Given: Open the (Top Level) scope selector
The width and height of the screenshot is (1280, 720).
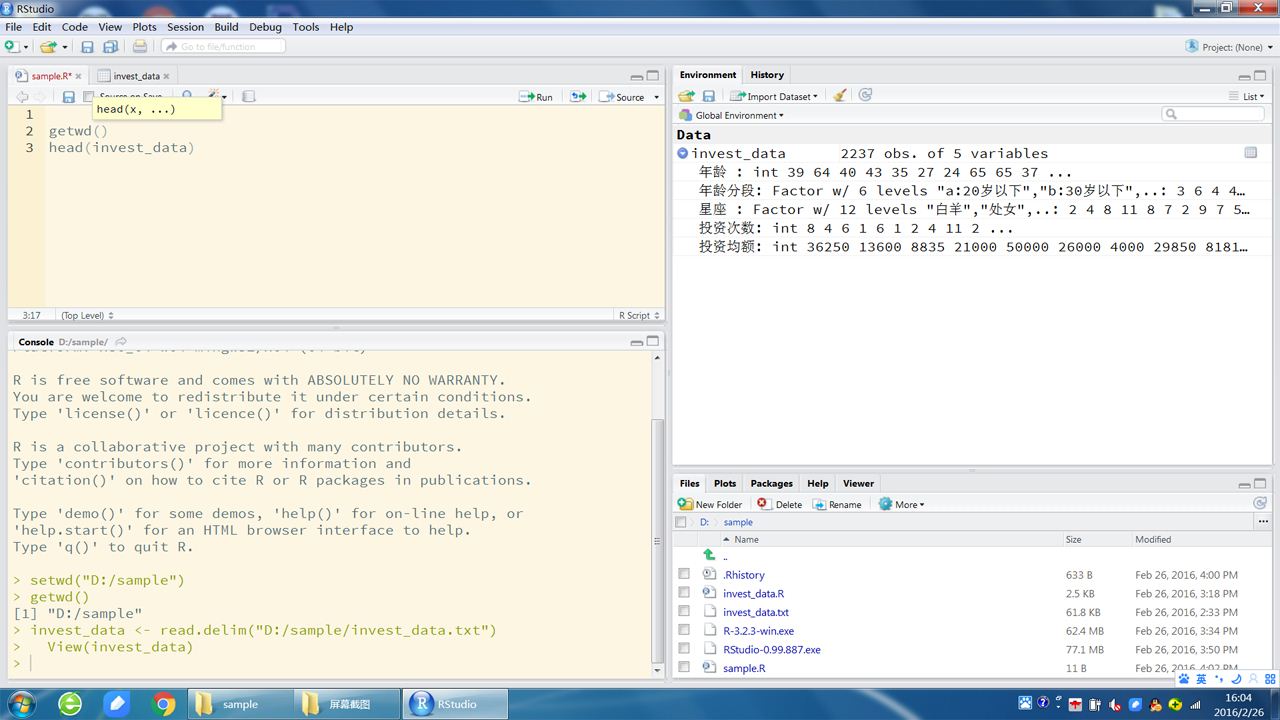Looking at the screenshot, I should 86,315.
